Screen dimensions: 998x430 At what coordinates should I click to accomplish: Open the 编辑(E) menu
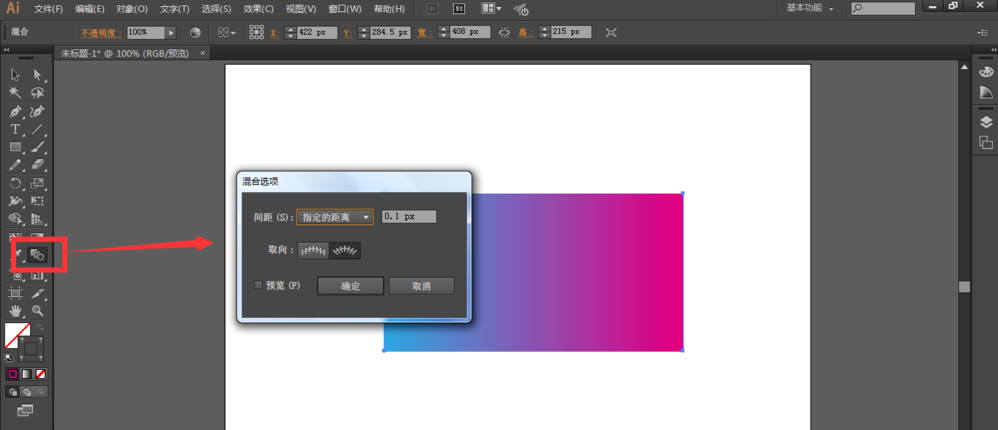tap(90, 9)
